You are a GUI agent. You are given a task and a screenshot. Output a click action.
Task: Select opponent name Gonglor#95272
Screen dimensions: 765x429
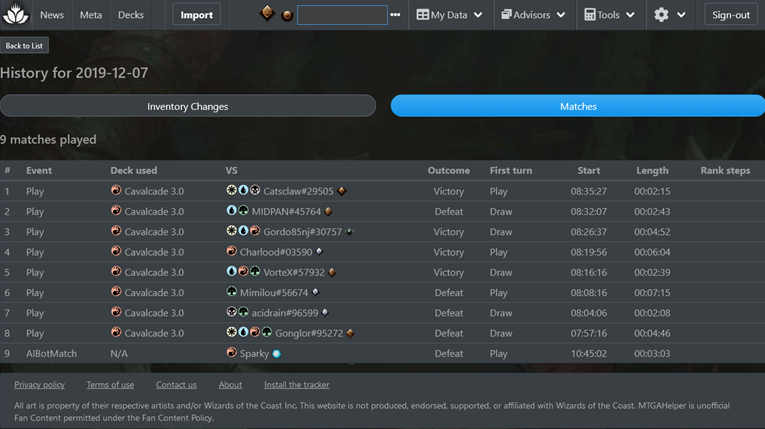point(309,333)
